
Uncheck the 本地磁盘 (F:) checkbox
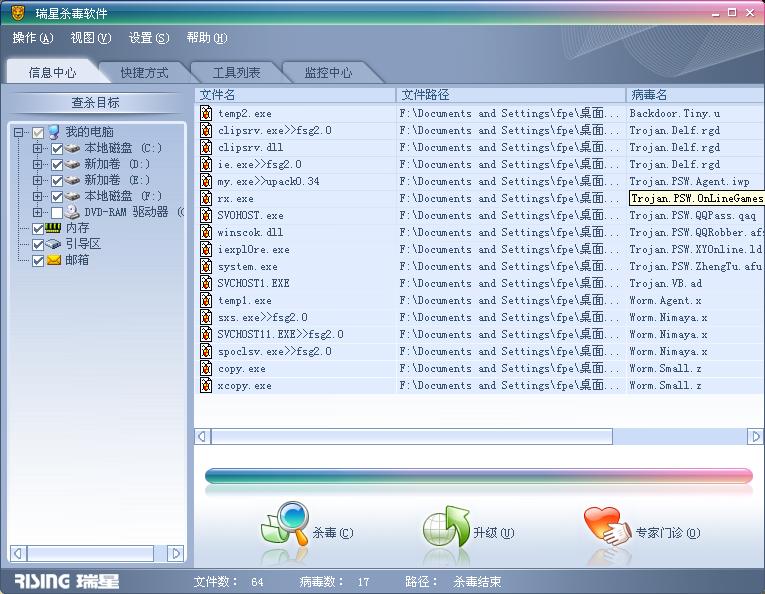tap(57, 197)
